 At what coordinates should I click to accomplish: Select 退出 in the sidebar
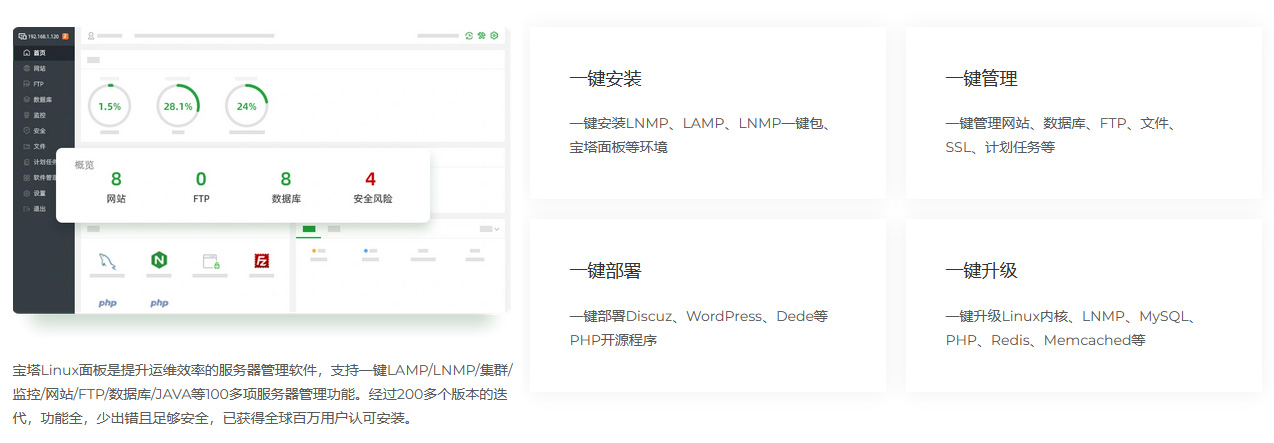[39, 209]
